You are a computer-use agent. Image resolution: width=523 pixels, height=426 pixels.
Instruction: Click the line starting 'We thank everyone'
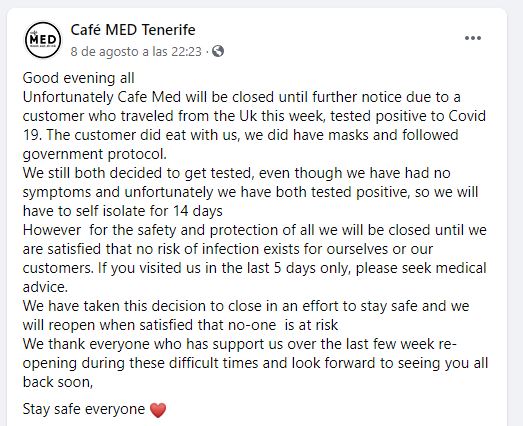pos(239,344)
